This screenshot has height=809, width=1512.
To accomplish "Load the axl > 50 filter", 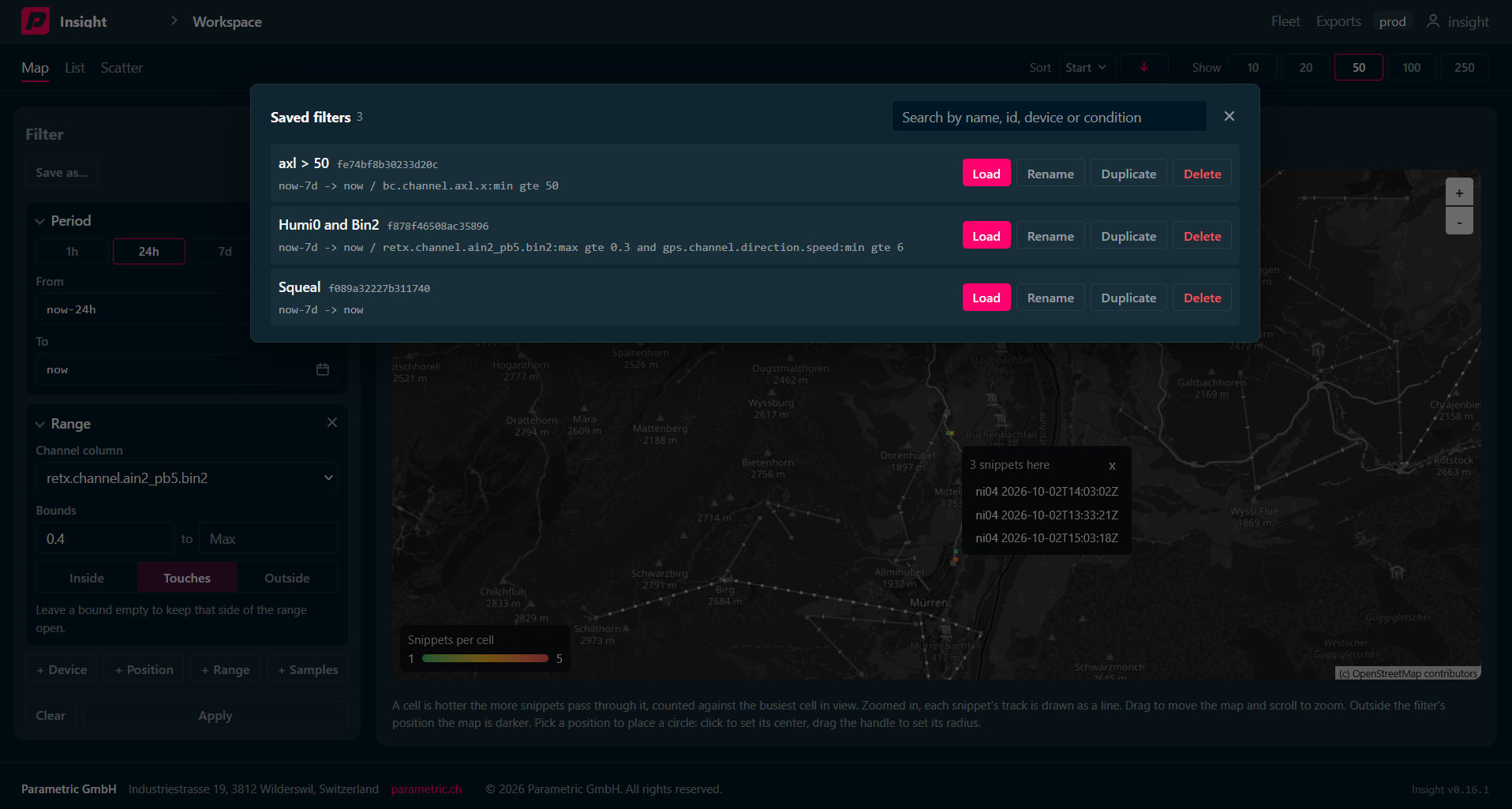I will 986,174.
